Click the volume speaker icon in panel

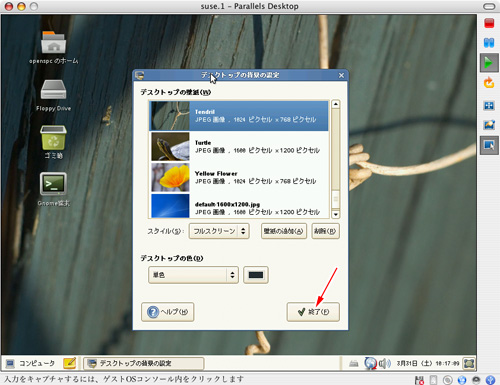384,363
